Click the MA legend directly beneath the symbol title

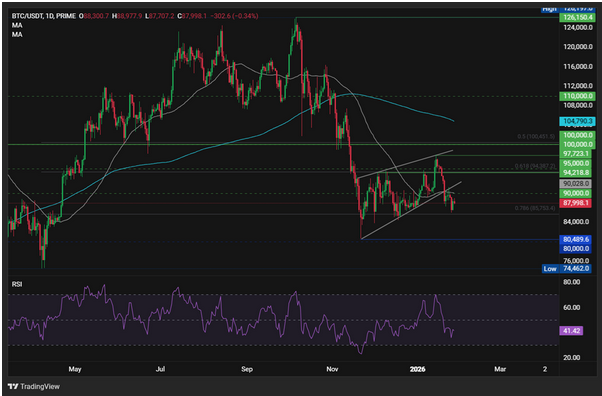(17, 25)
